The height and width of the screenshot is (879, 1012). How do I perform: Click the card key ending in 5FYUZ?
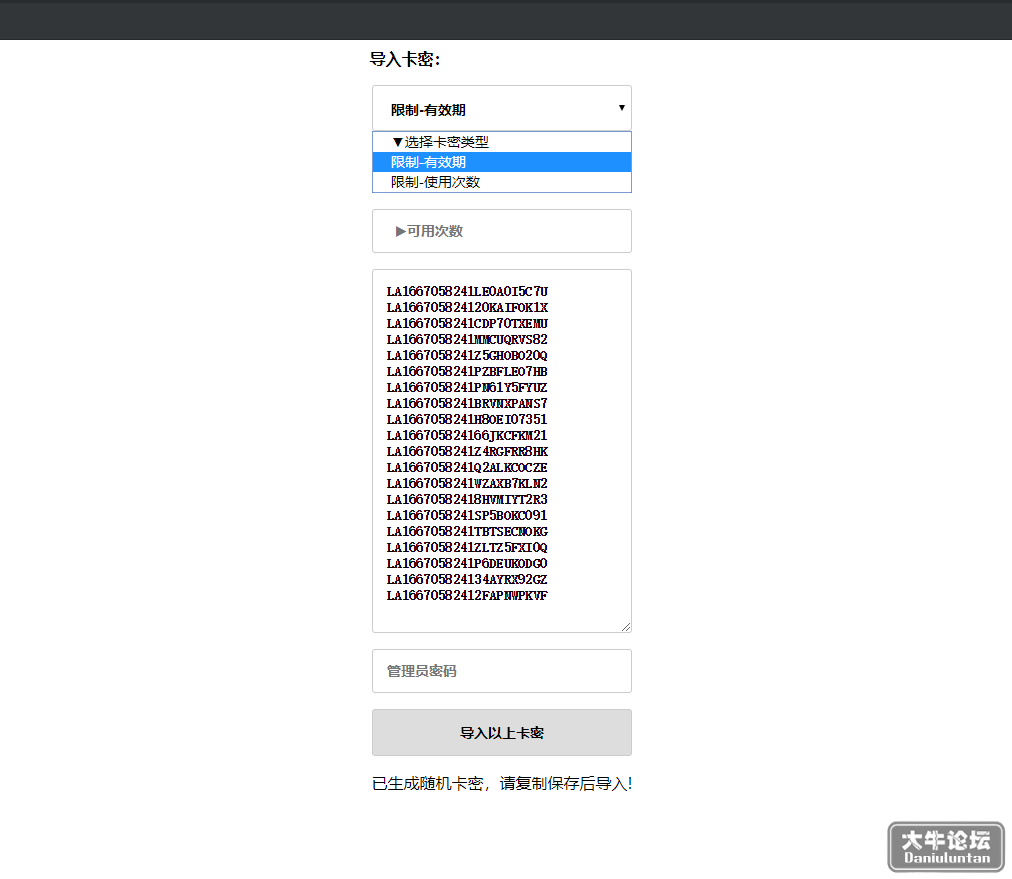pos(467,388)
